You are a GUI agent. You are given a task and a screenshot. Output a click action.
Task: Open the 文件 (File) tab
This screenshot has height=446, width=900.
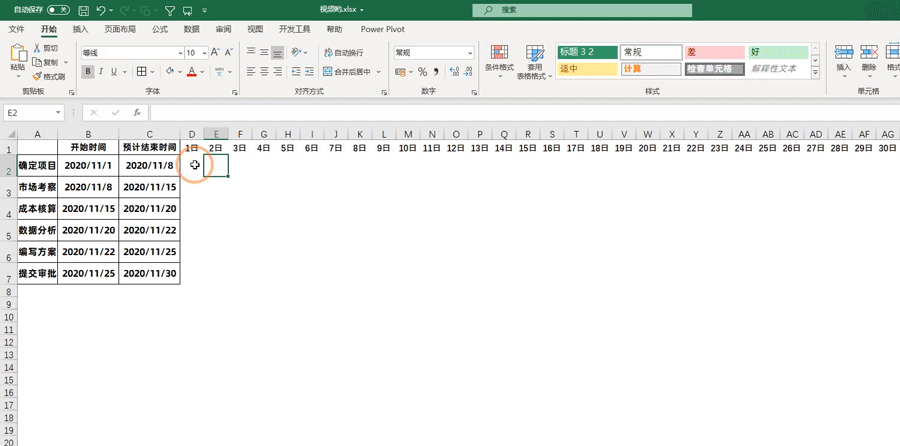(17, 29)
